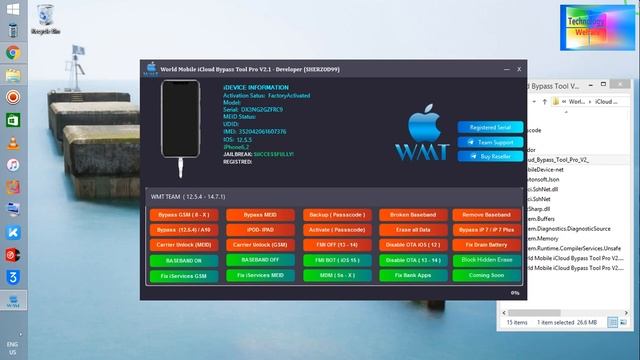Viewport: 640px width, 360px height.
Task: Open Google Chrome from the taskbar
Action: click(x=13, y=53)
